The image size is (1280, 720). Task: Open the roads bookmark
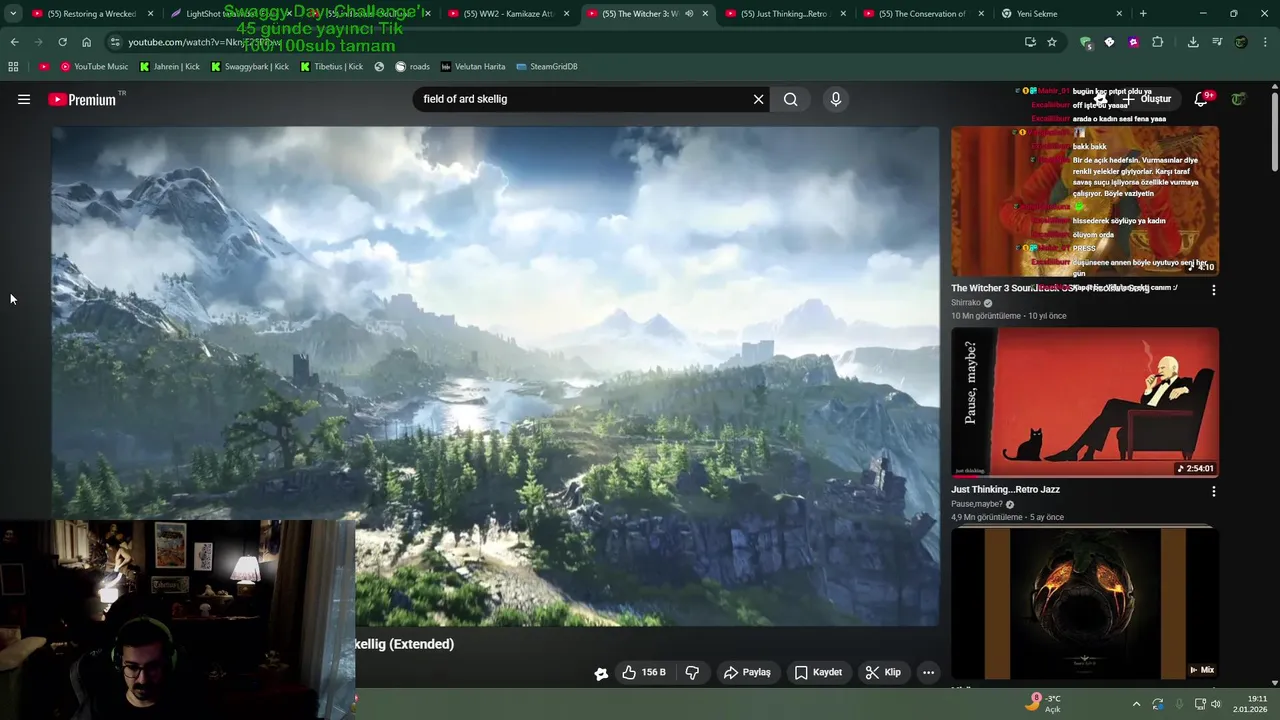[x=413, y=66]
